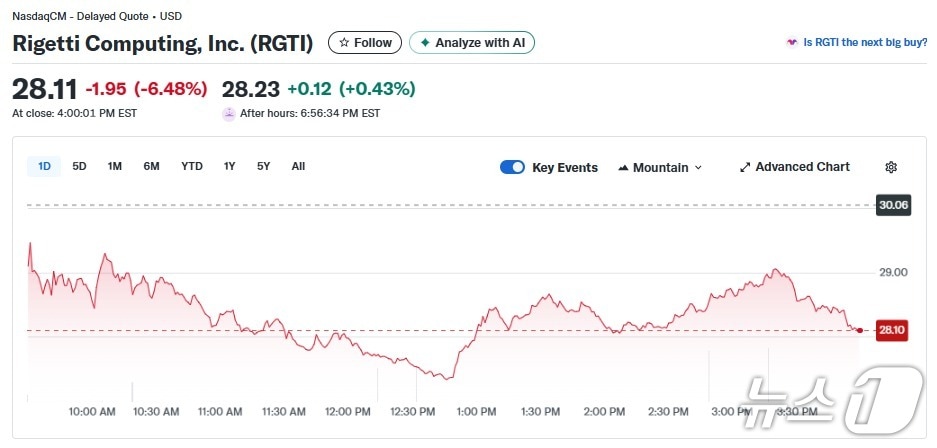Screen dimensions: 937x448
Task: Click the after hours moon icon
Action: pos(229,114)
